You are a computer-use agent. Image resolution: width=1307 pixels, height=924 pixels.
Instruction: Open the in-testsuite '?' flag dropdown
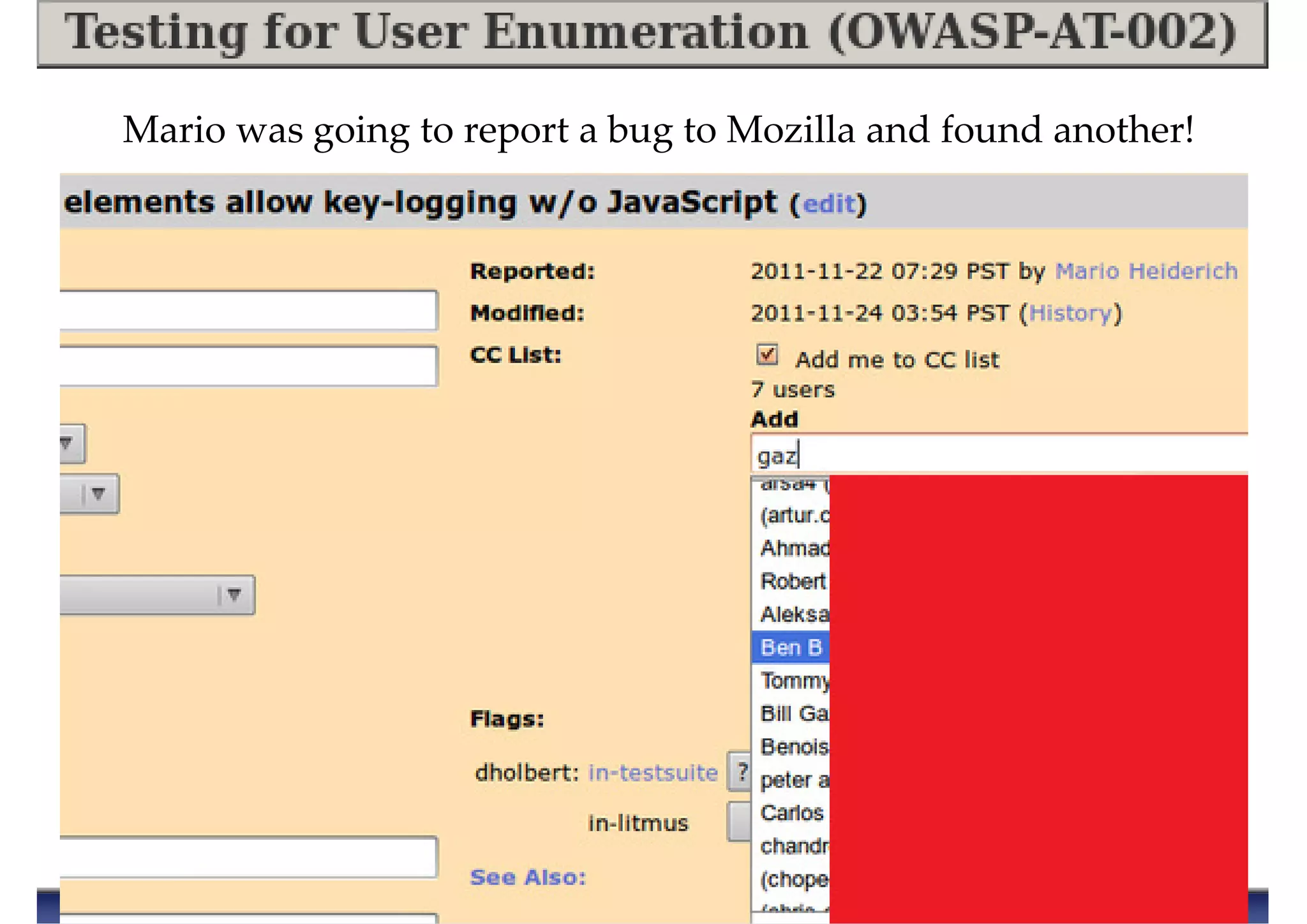[x=740, y=772]
